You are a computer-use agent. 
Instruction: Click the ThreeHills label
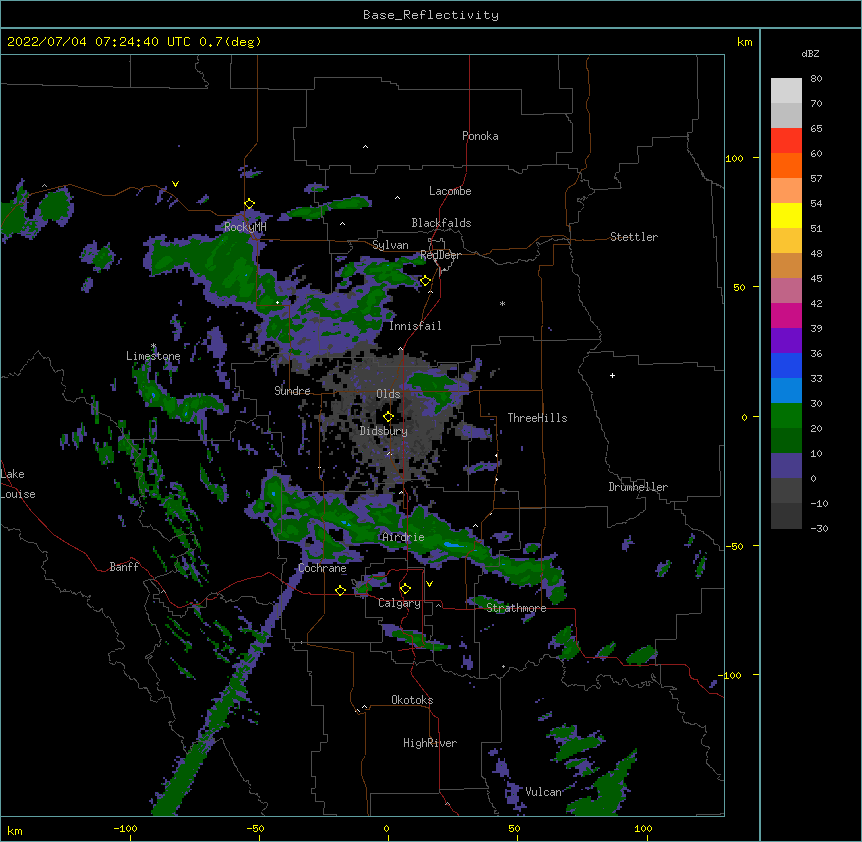point(537,418)
